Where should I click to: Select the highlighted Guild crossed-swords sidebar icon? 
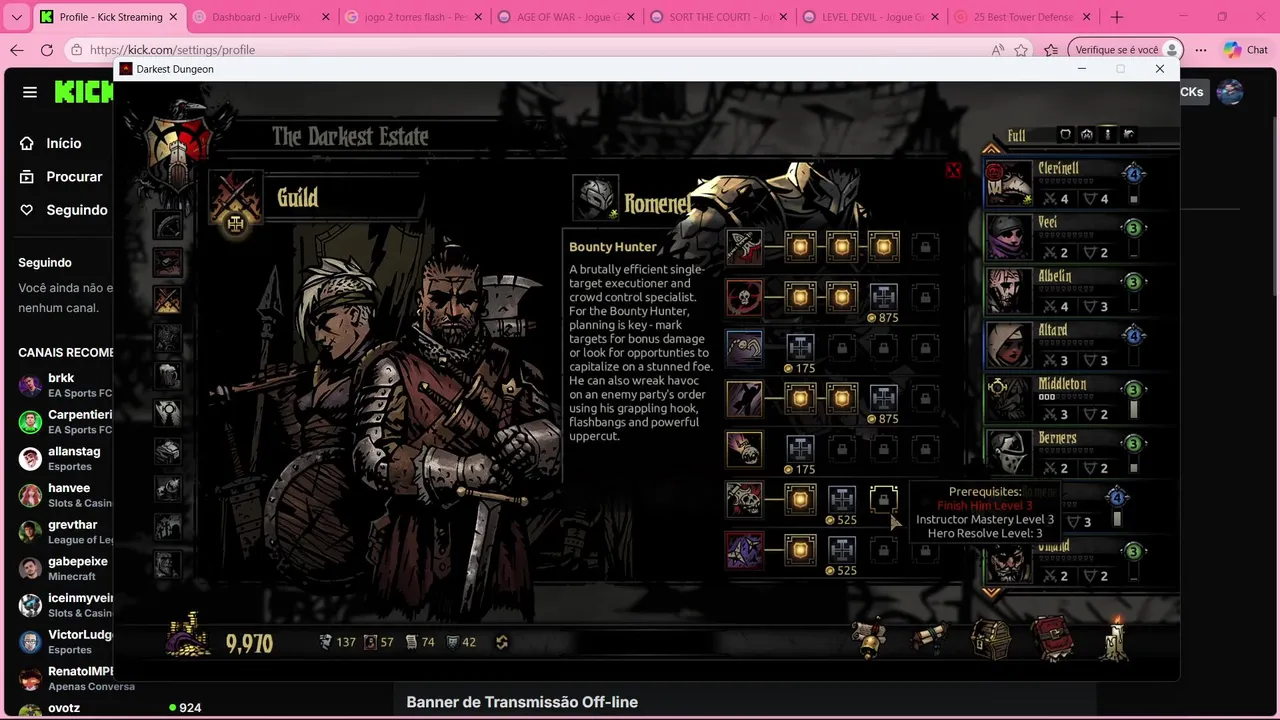point(168,300)
